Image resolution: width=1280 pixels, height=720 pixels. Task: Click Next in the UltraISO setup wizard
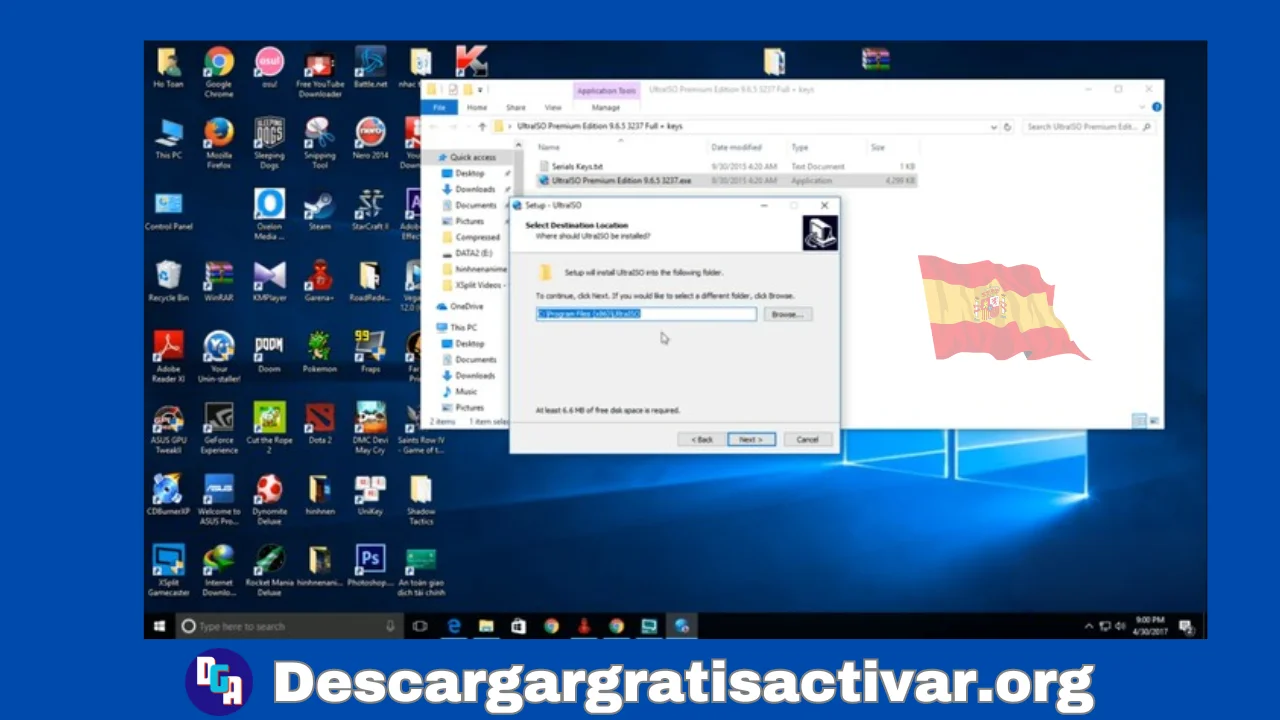point(751,439)
